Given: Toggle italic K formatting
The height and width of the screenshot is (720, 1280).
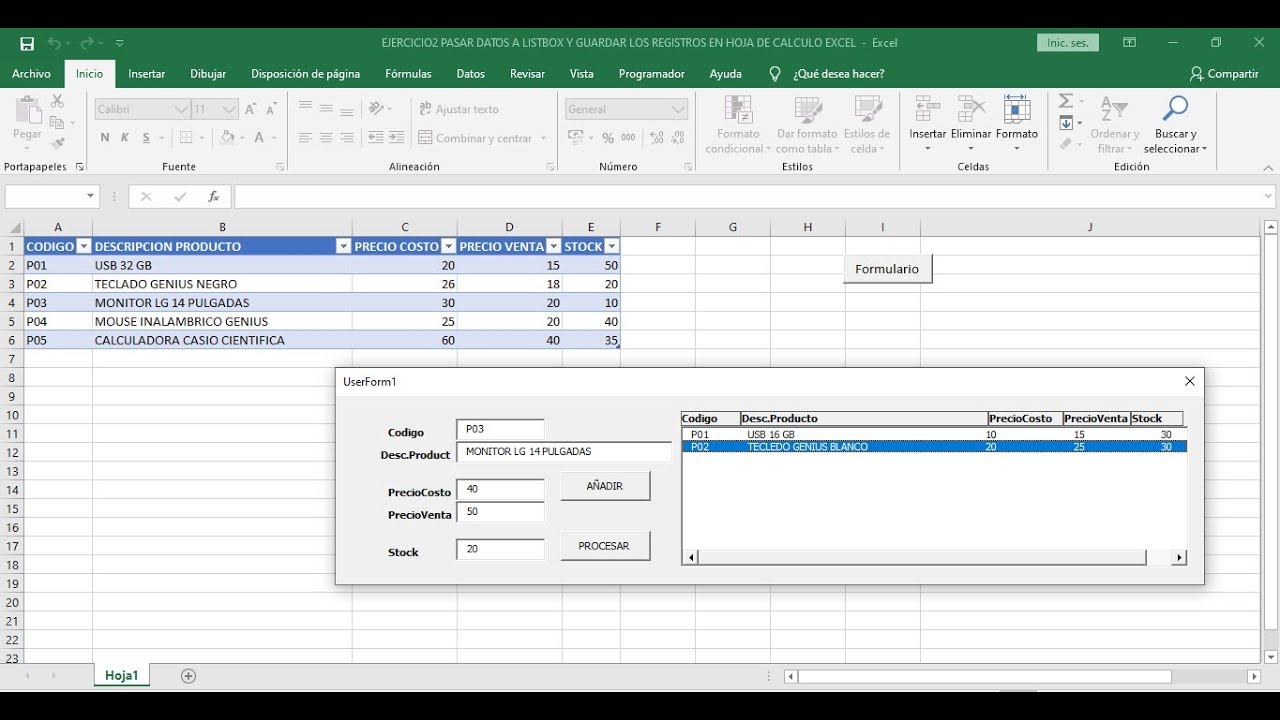Looking at the screenshot, I should click(x=125, y=138).
